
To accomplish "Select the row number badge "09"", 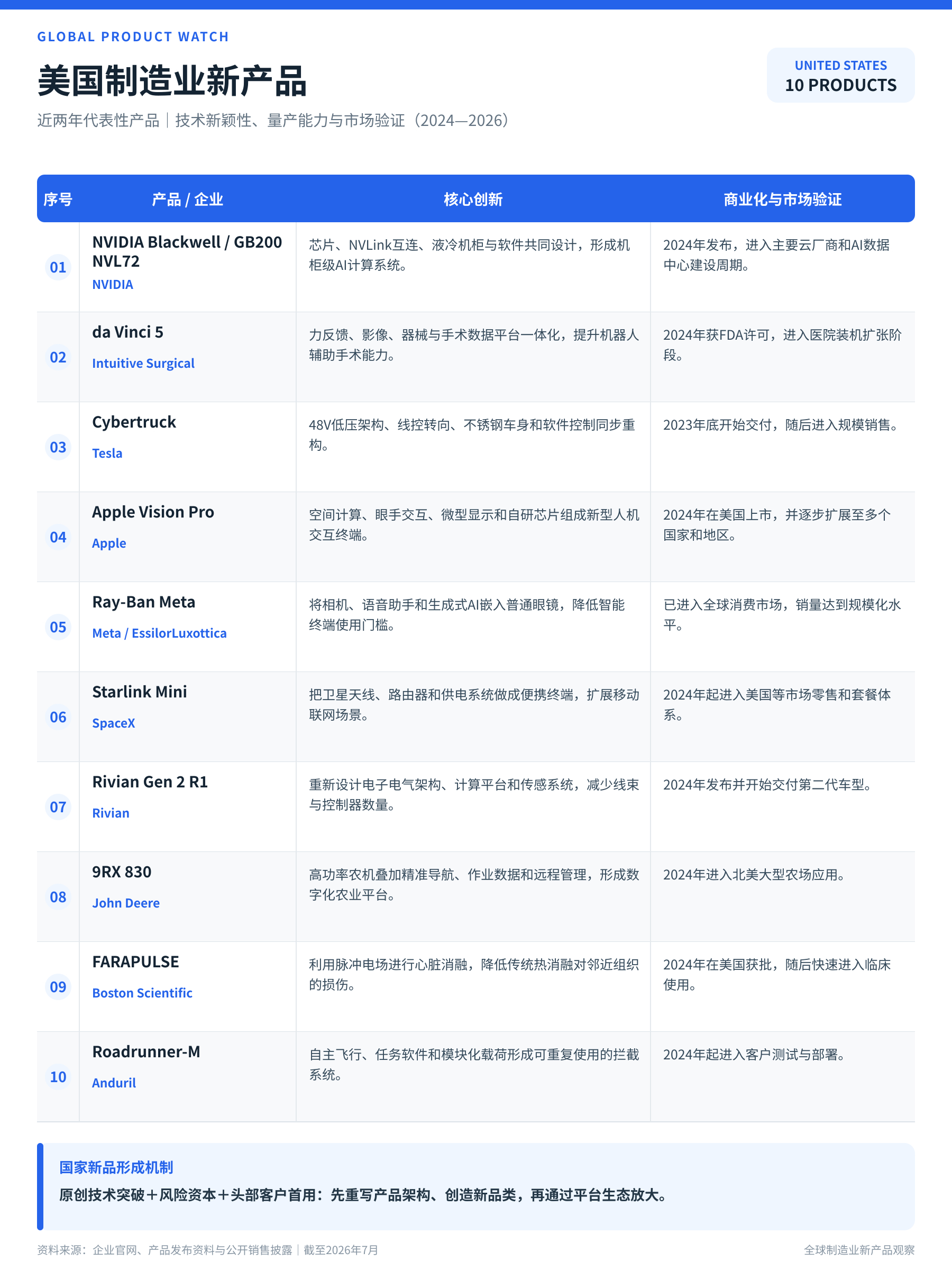I will (x=58, y=987).
